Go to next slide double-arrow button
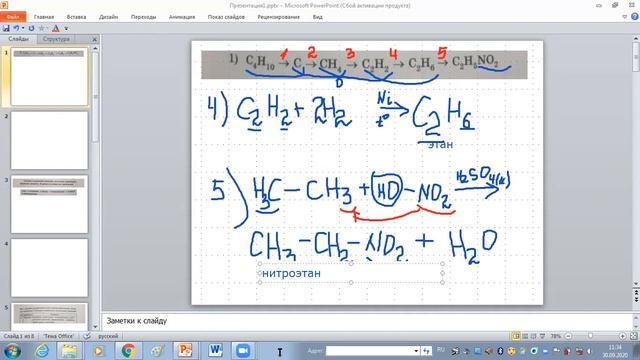This screenshot has height=360, width=640. 636,300
